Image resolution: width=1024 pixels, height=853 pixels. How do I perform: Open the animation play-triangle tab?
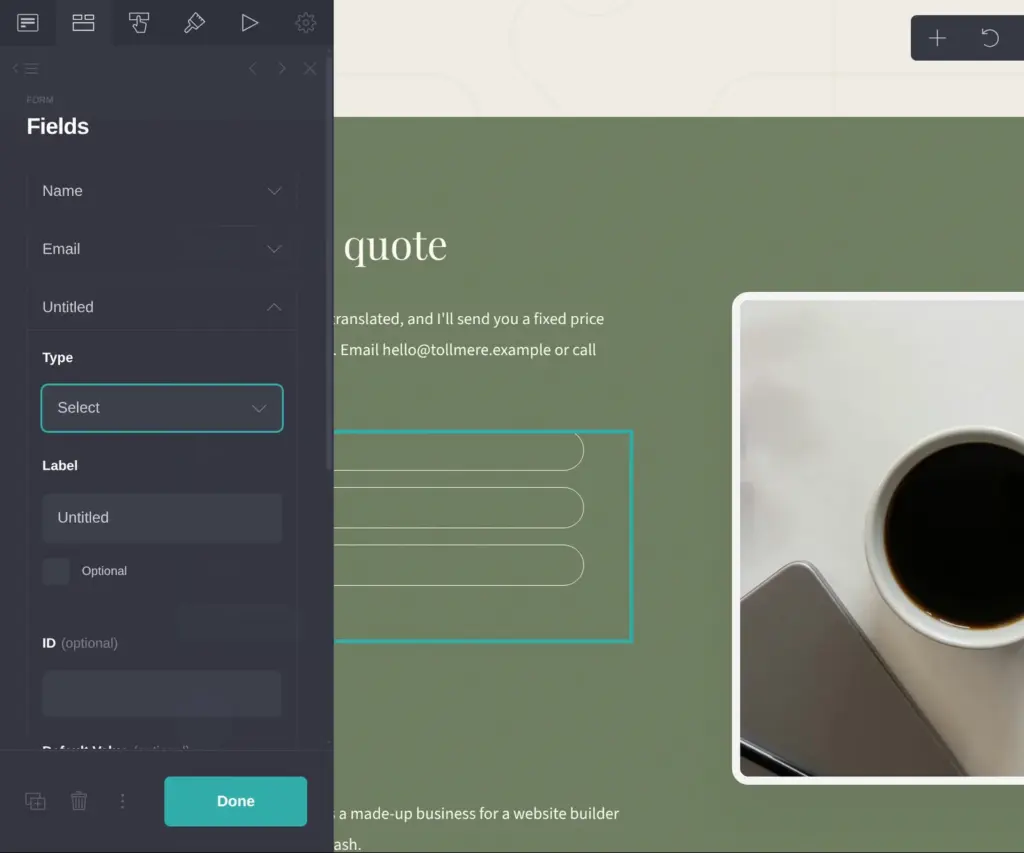249,23
